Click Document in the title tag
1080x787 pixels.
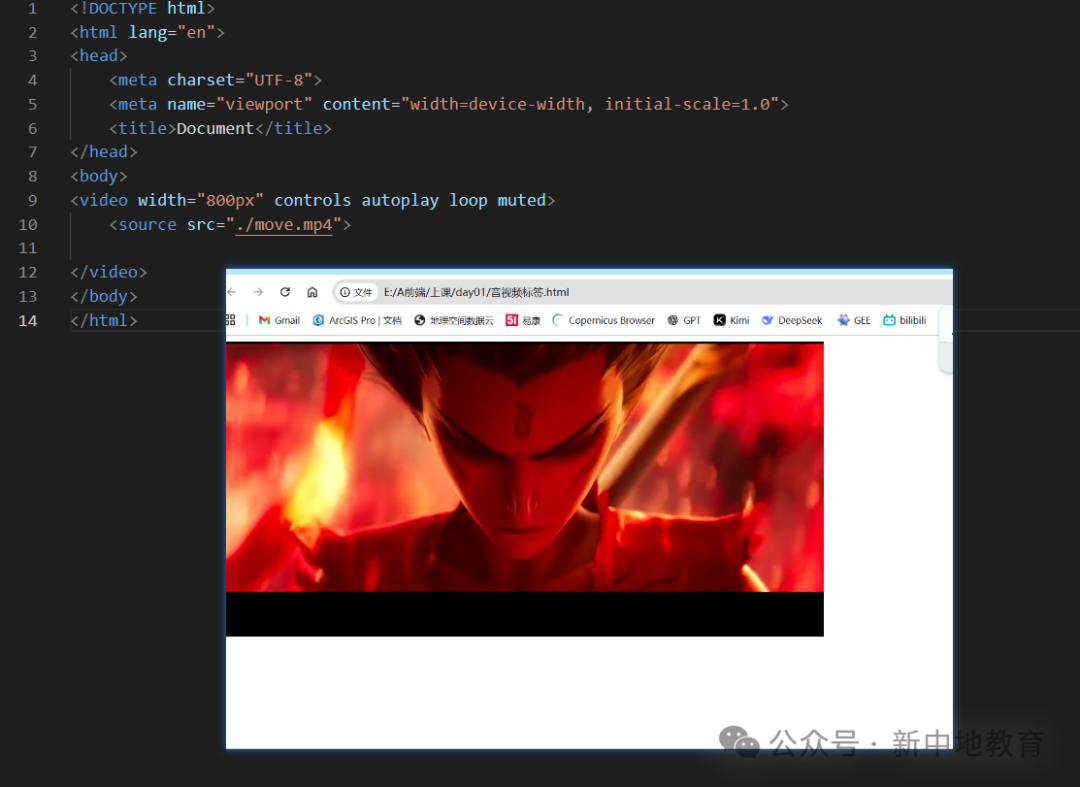[x=216, y=128]
